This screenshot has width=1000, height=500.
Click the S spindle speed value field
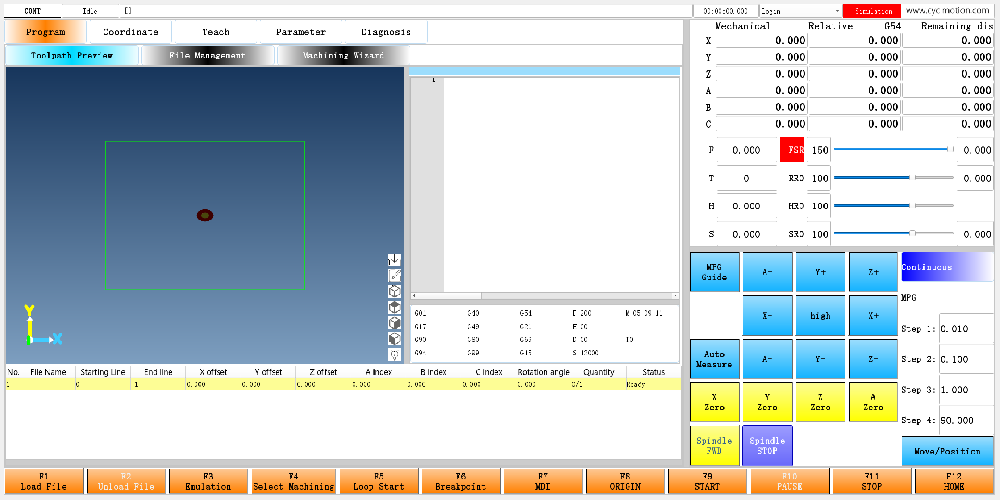(x=746, y=234)
